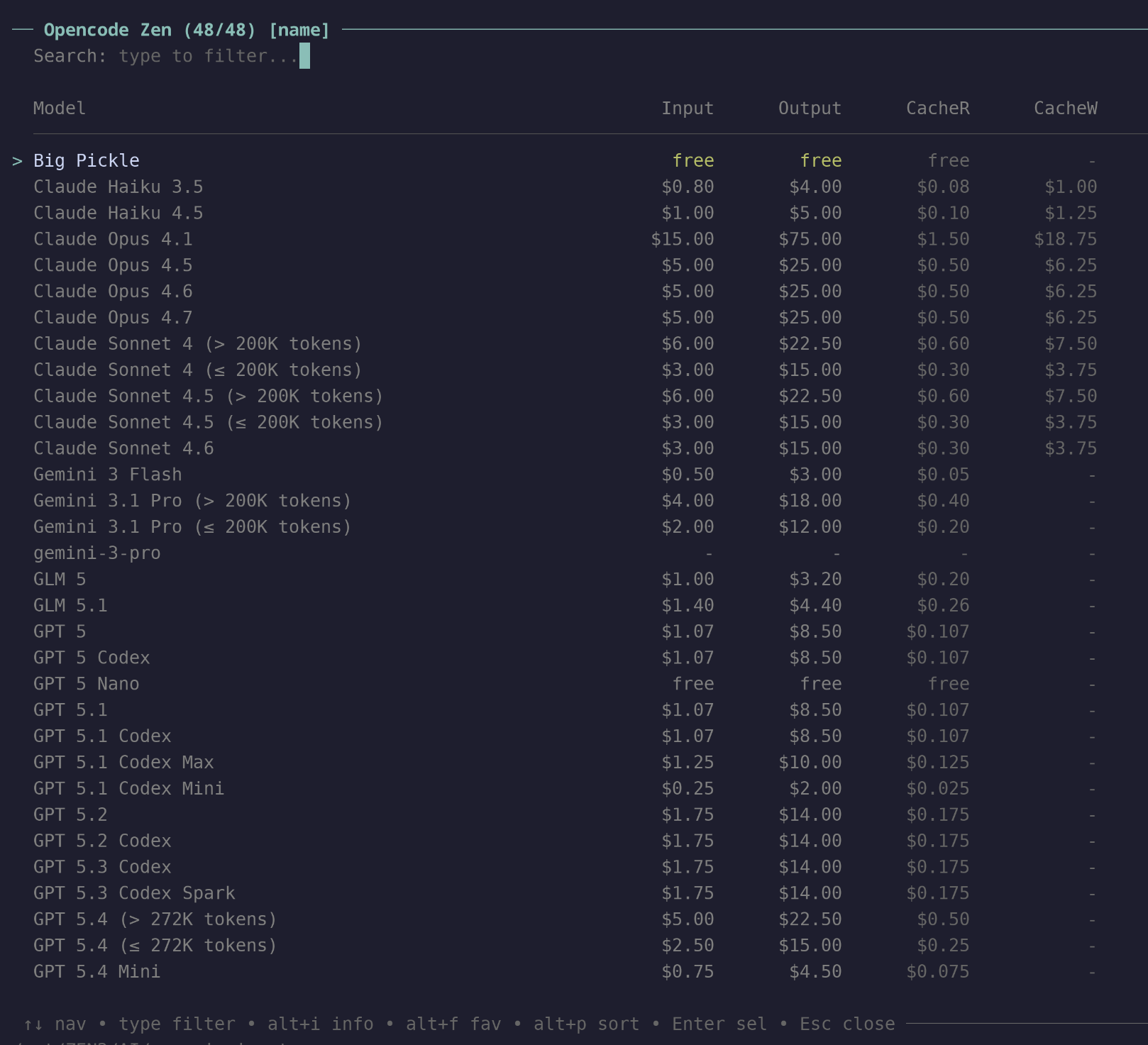Image resolution: width=1148 pixels, height=1045 pixels.
Task: Pick the Claude Opus 4.5 row
Action: [565, 265]
